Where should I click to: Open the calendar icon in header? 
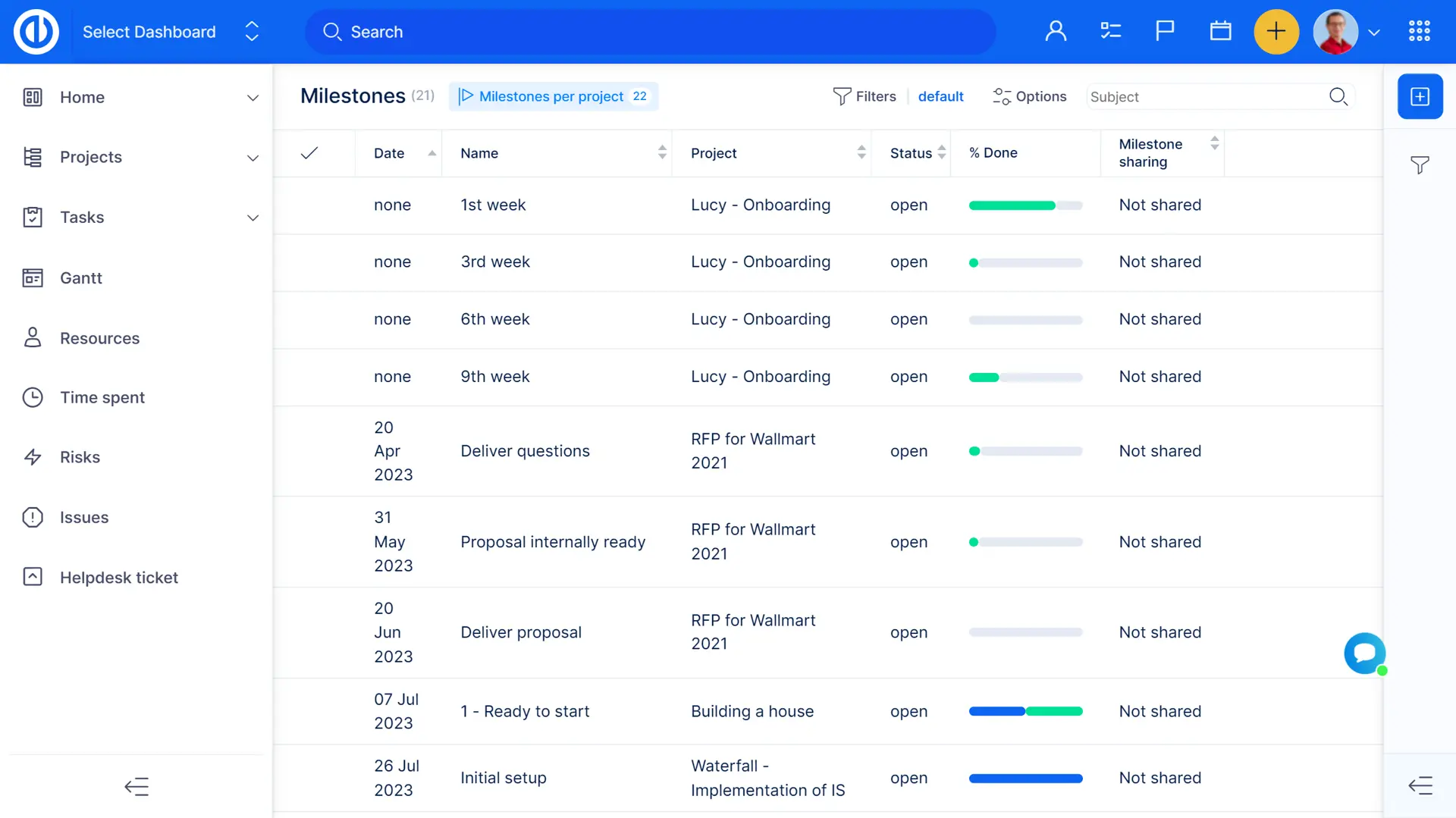coord(1220,31)
